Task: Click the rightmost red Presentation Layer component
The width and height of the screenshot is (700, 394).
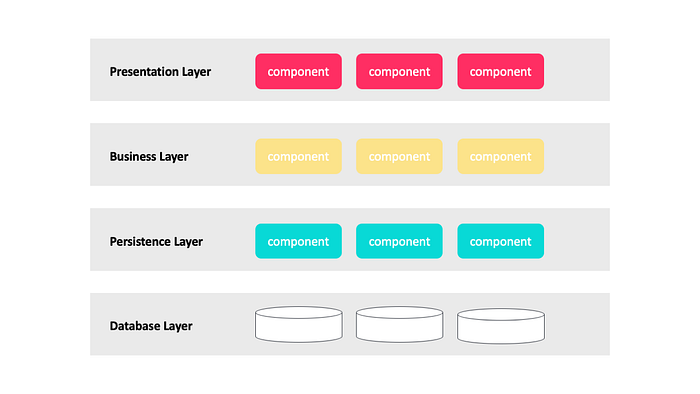Action: 500,71
